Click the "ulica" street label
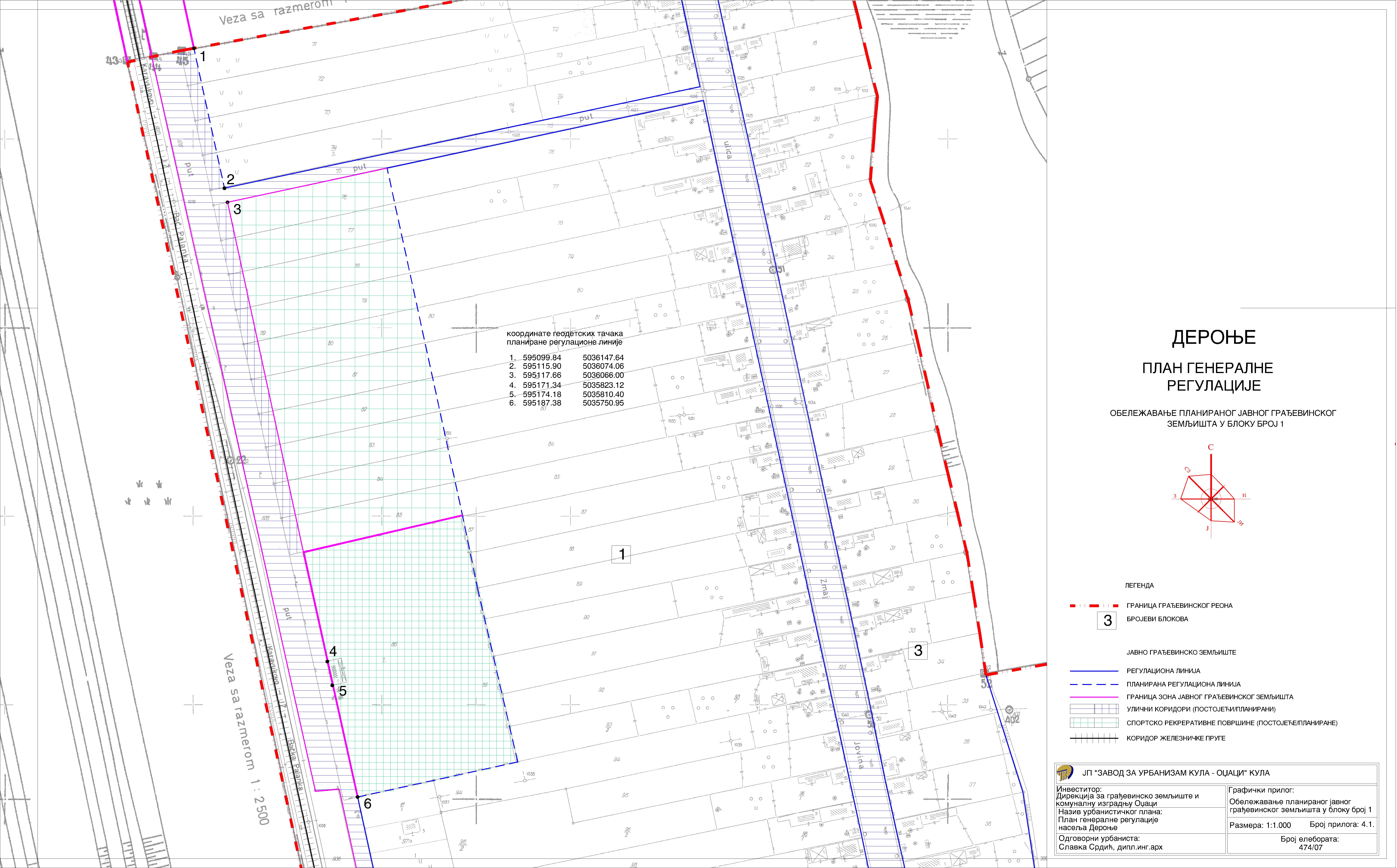1397x868 pixels. point(728,150)
